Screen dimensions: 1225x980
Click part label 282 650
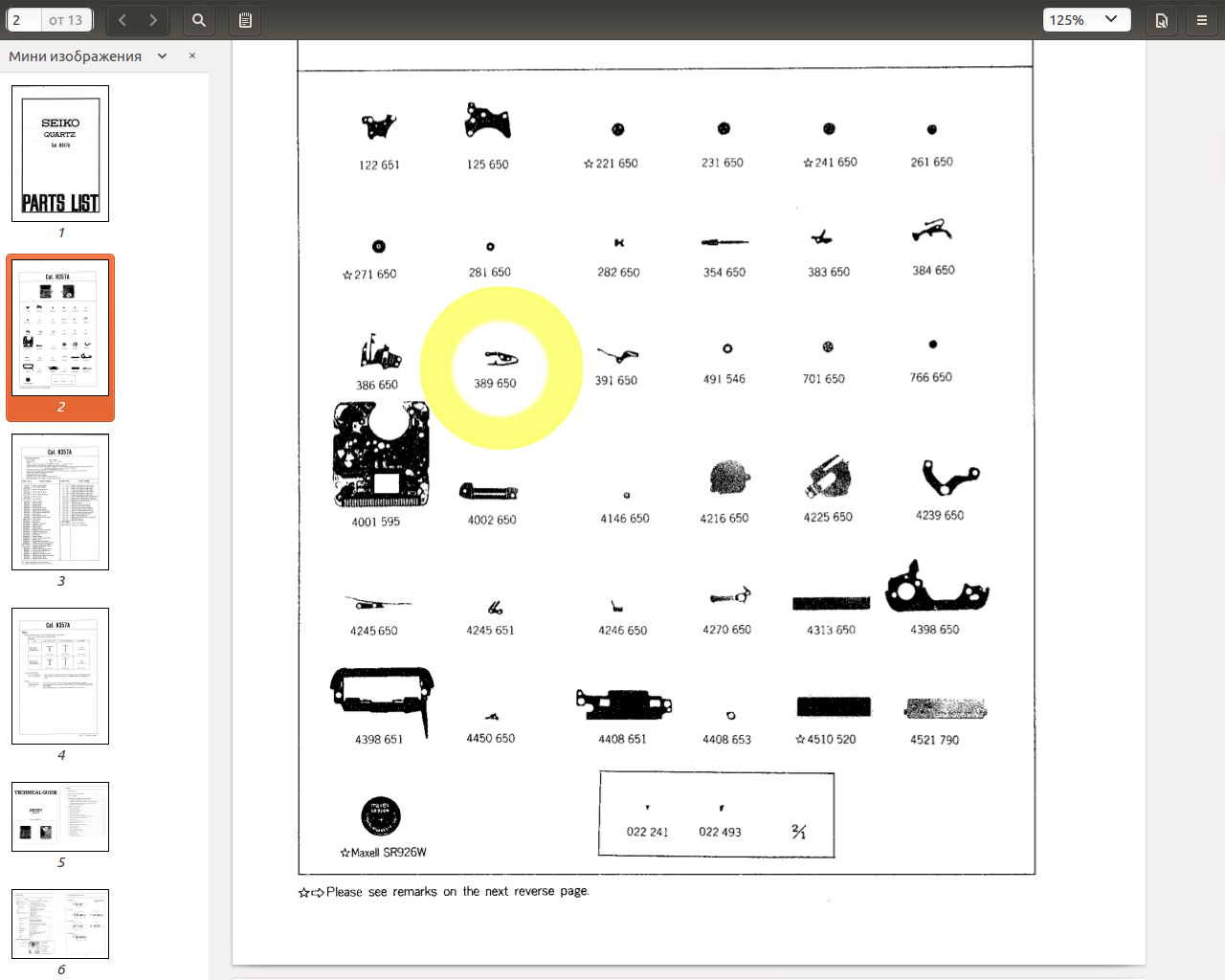(x=618, y=273)
